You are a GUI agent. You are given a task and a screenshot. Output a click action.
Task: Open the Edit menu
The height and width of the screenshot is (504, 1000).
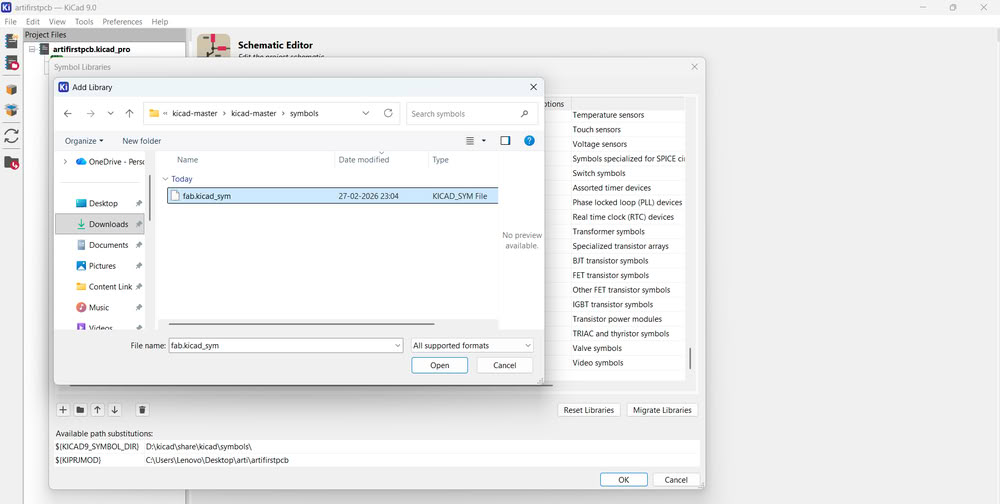tap(33, 22)
